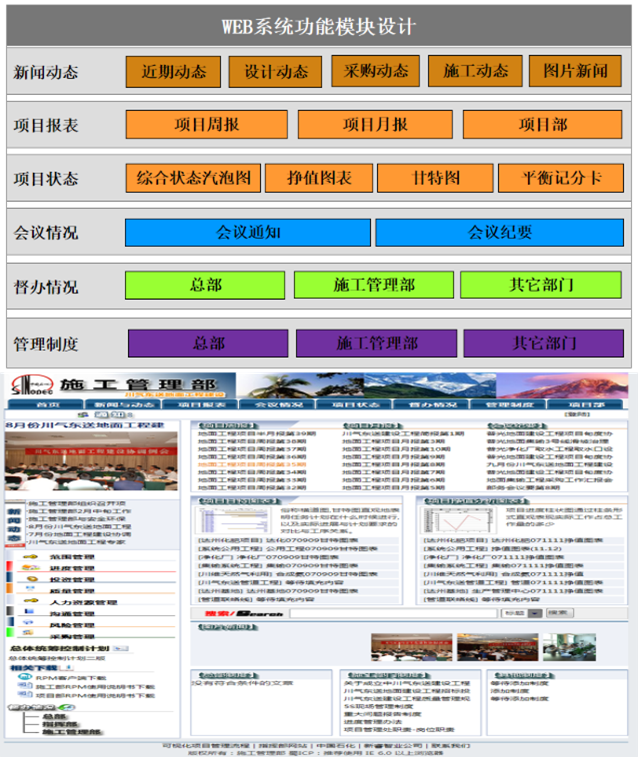Open the 督办情况 navigation tab

[x=432, y=405]
